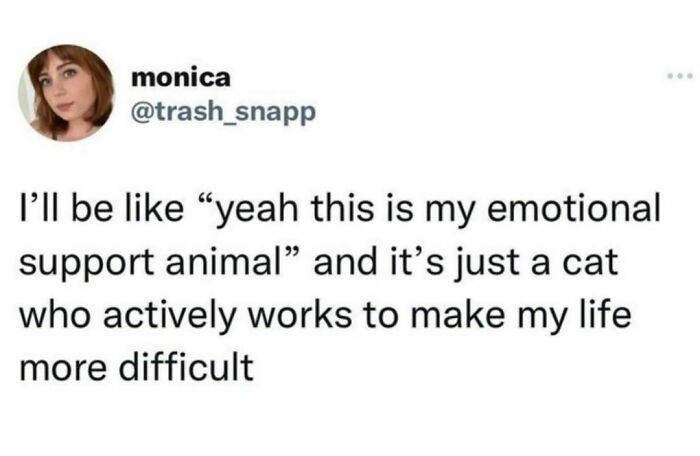Viewport: 700px width, 456px height.
Task: Click the face in the avatar circle
Action: 60,92
